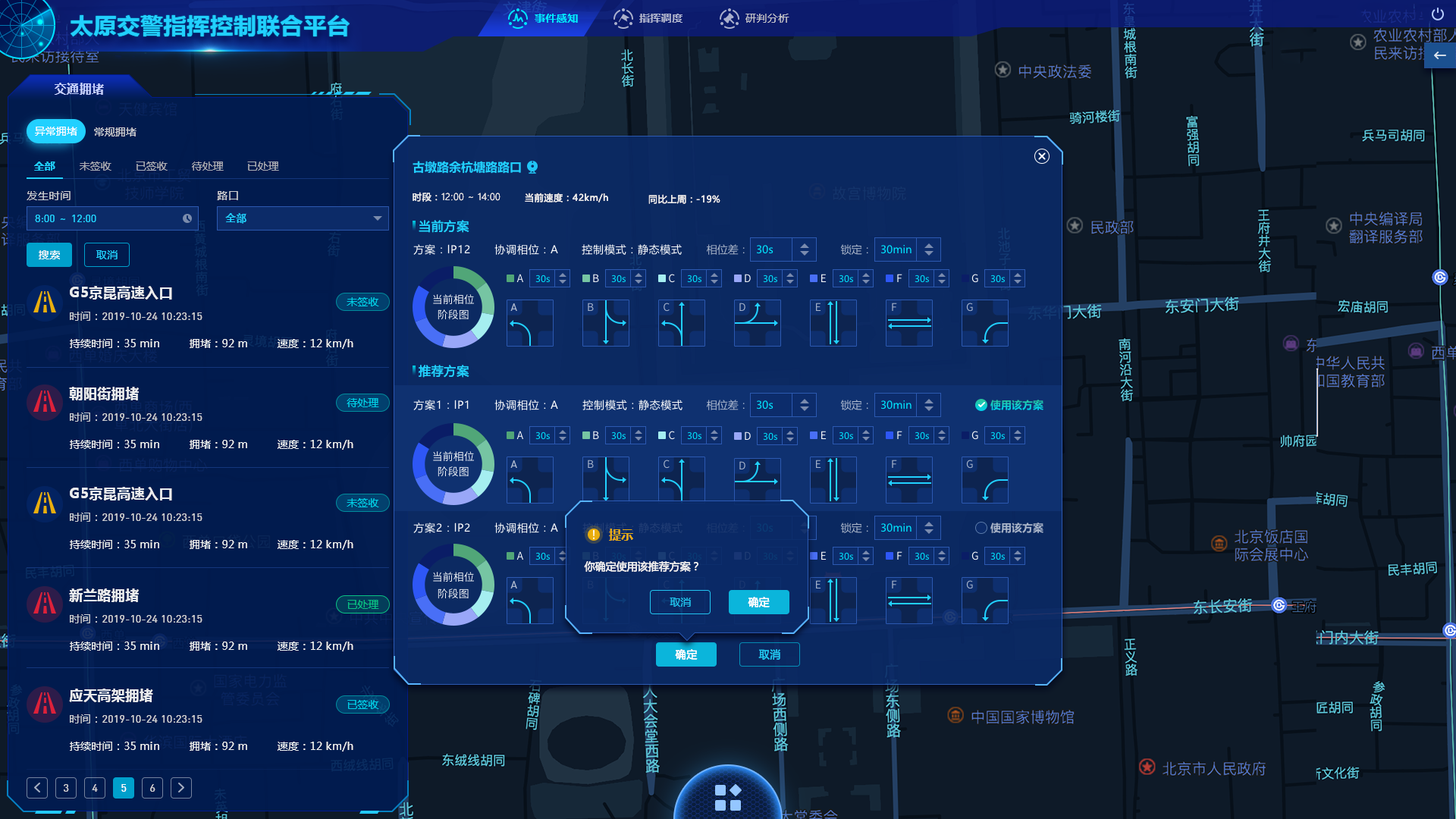Open the 路口 全部 dropdown
This screenshot has width=1456, height=819.
[303, 218]
